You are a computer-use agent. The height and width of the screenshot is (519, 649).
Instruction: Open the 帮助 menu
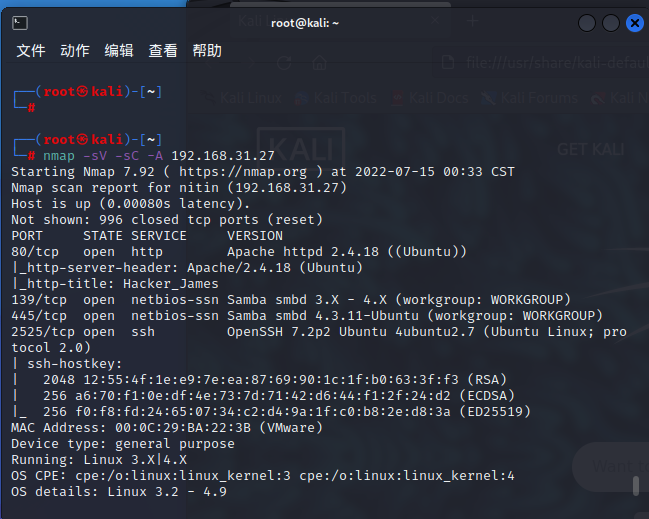(x=207, y=51)
